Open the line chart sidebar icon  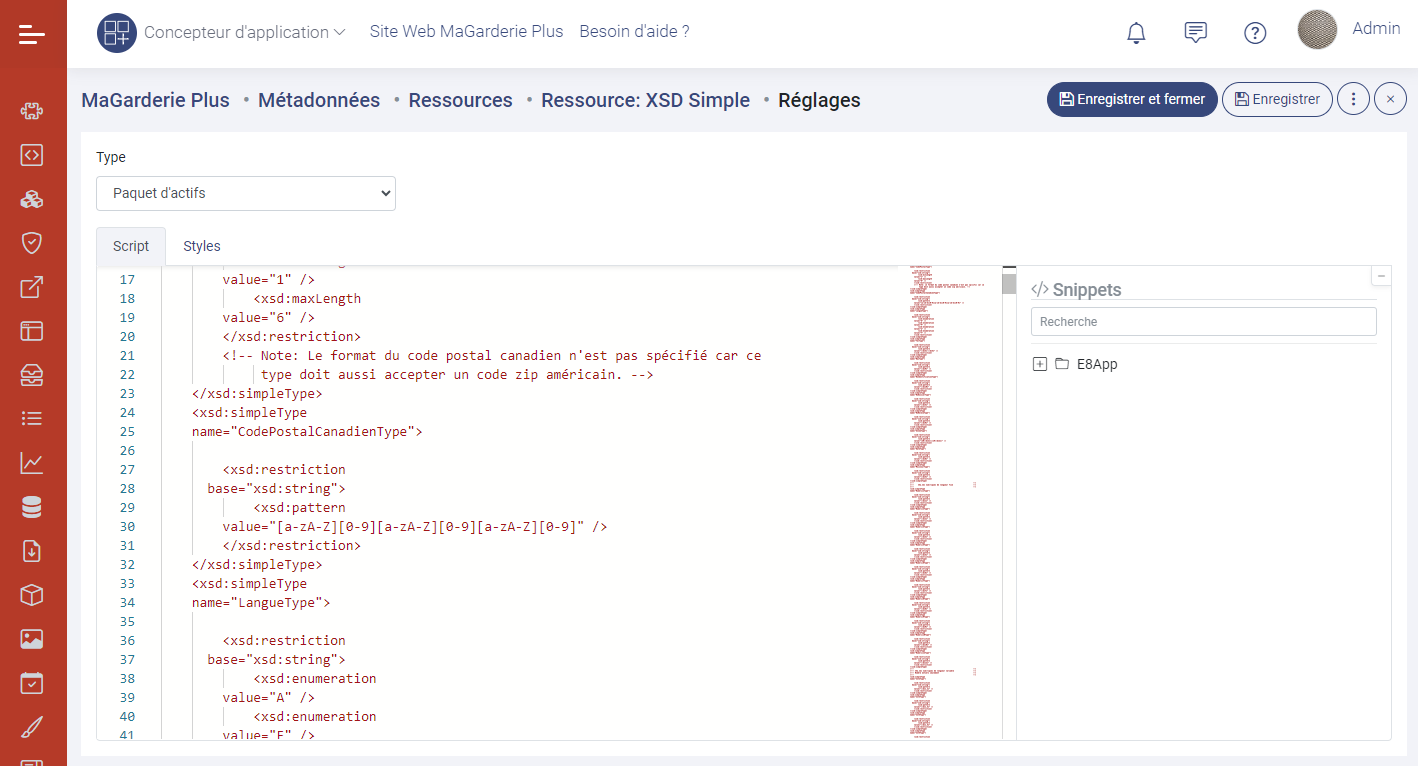(x=32, y=463)
